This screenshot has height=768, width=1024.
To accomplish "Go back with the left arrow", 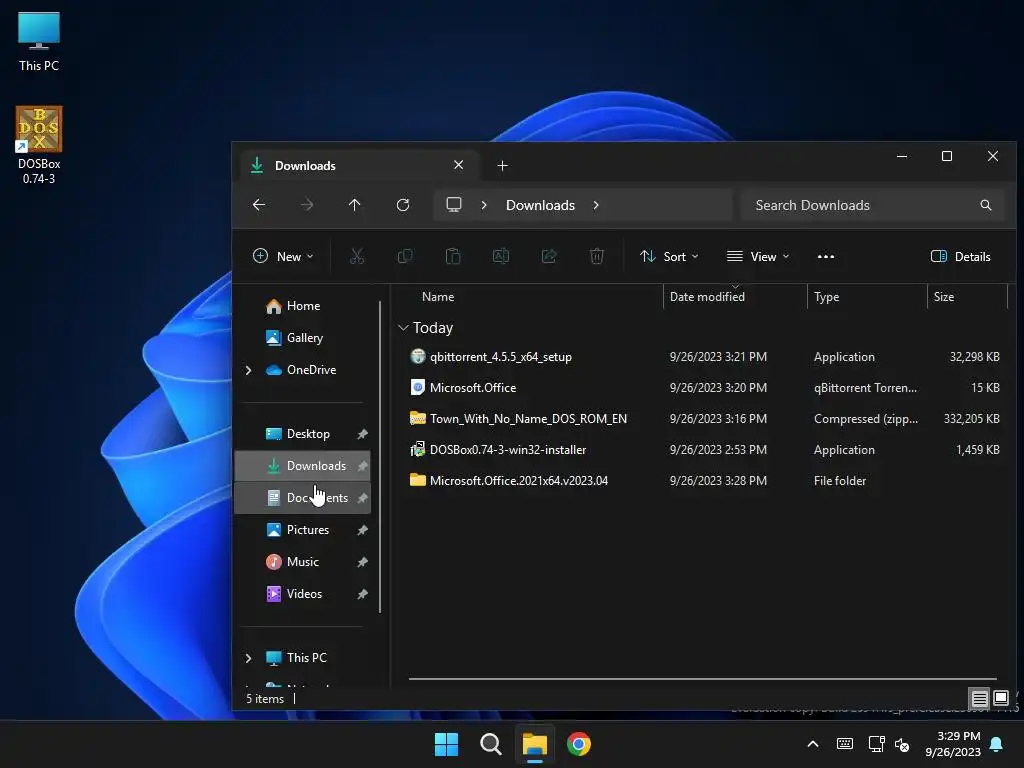I will point(259,205).
